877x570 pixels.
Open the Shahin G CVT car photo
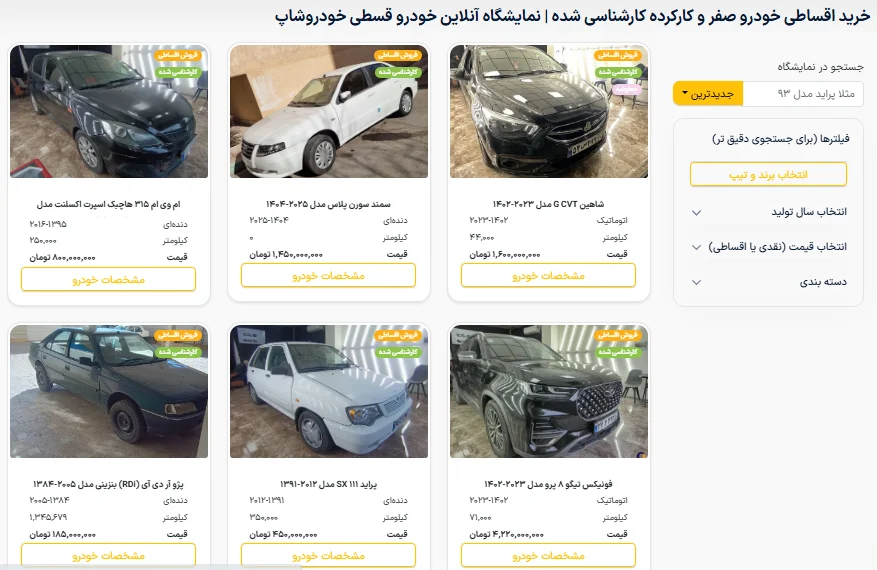(x=549, y=111)
